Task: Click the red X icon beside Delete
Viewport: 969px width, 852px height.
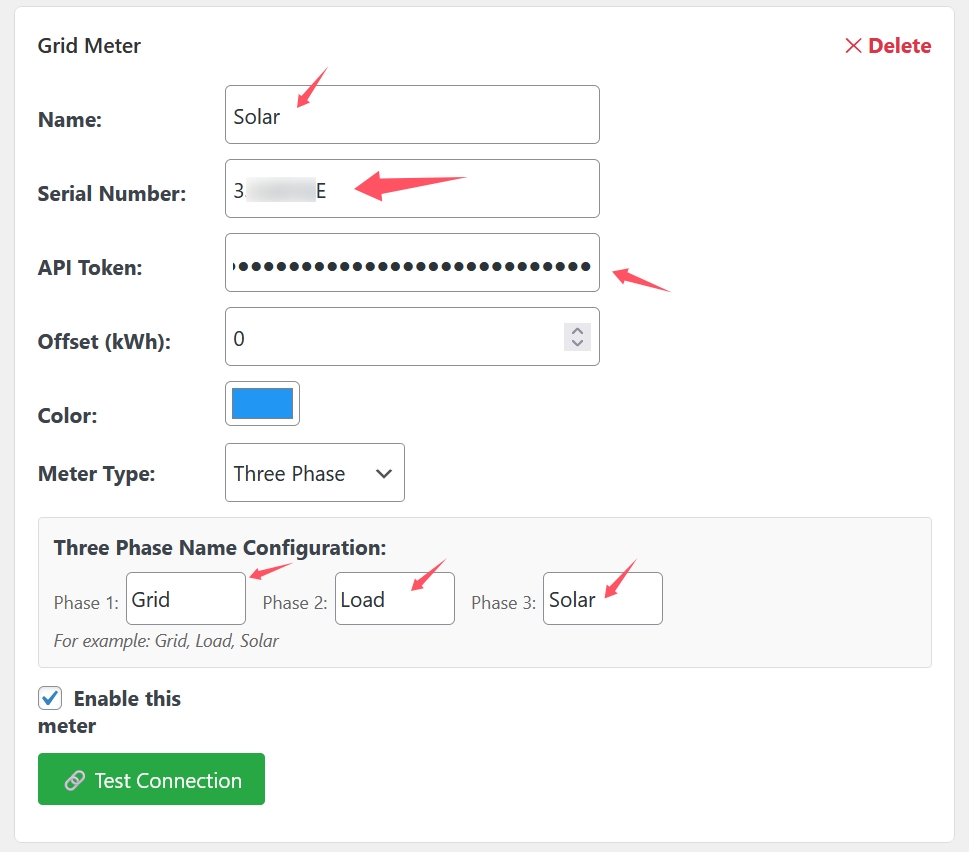Action: 853,46
